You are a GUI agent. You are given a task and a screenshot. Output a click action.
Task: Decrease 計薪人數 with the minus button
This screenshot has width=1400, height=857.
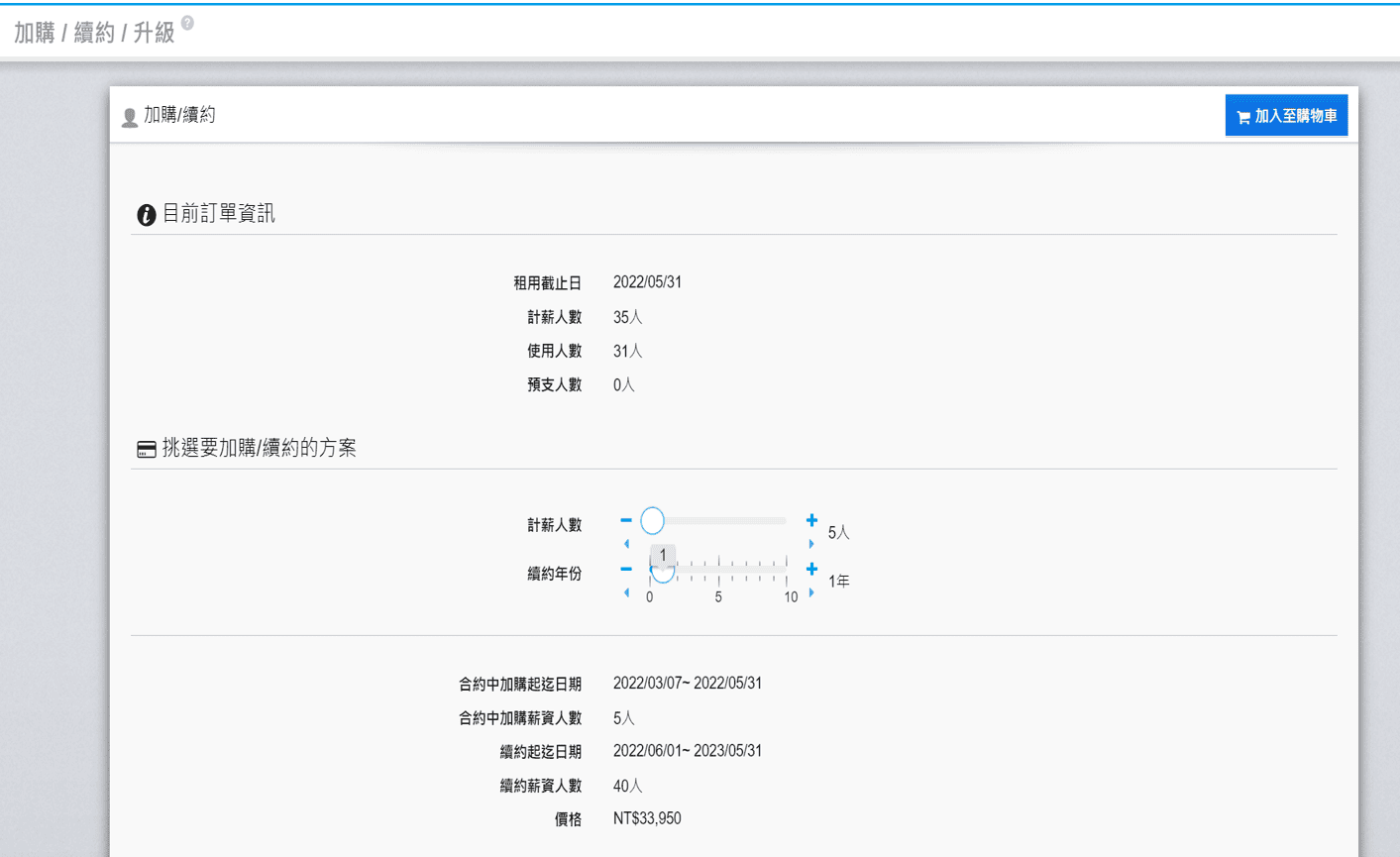pos(626,520)
